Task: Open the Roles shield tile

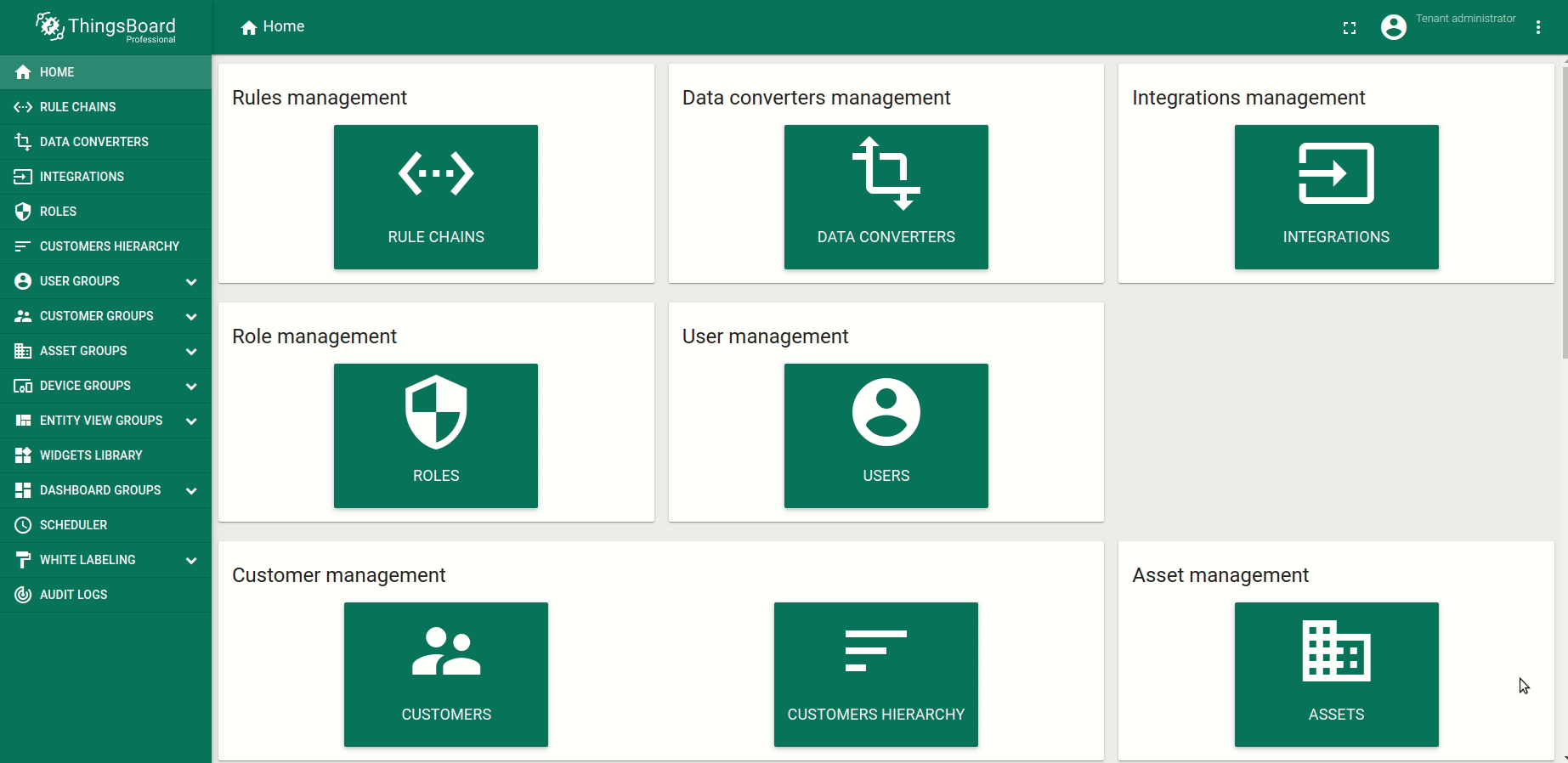Action: pos(435,436)
